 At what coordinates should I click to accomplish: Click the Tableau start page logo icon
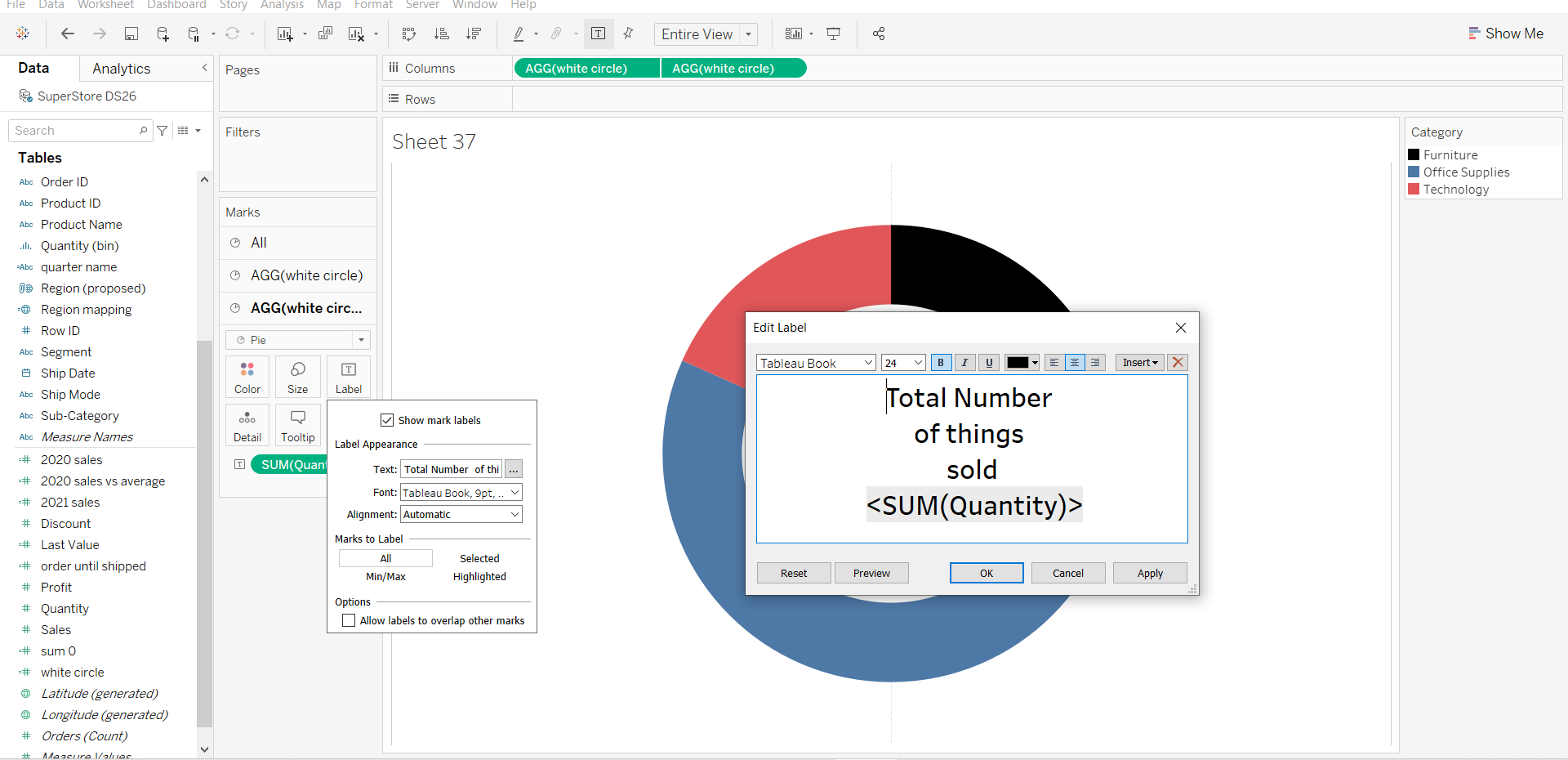coord(23,34)
